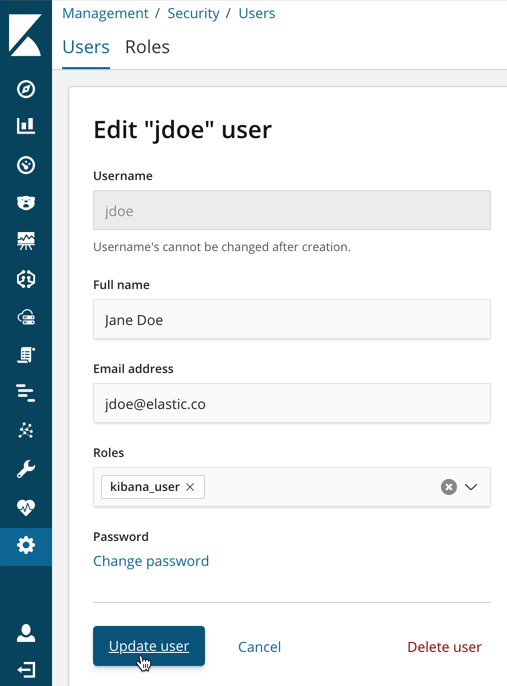Click the Update user button
507x686 pixels.
[x=149, y=646]
